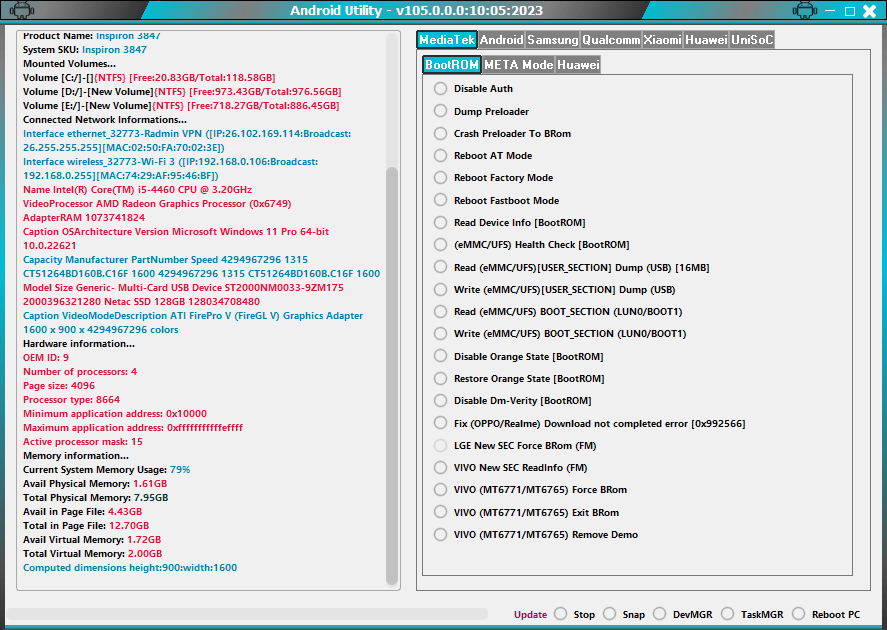The image size is (887, 630).
Task: Choose Read Device Info [BootROM]
Action: (439, 222)
